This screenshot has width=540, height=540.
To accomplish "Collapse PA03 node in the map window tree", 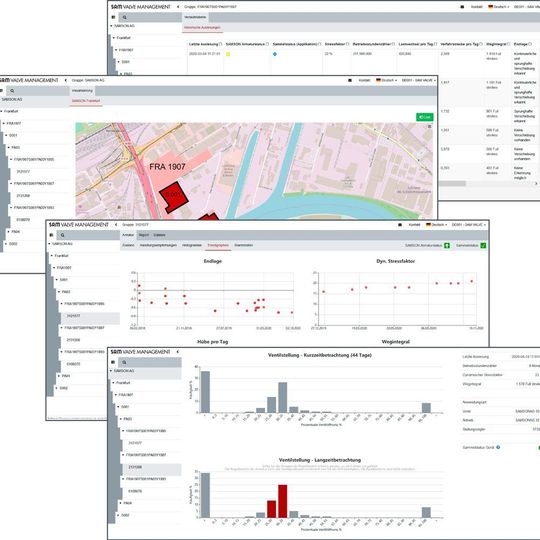I will pyautogui.click(x=9, y=147).
